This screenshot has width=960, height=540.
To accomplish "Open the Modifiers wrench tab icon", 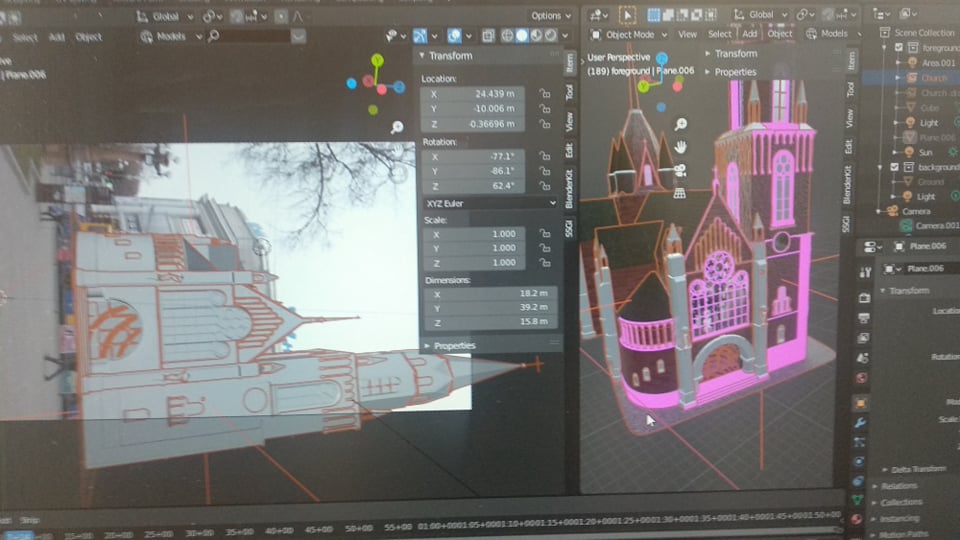I will tap(860, 422).
